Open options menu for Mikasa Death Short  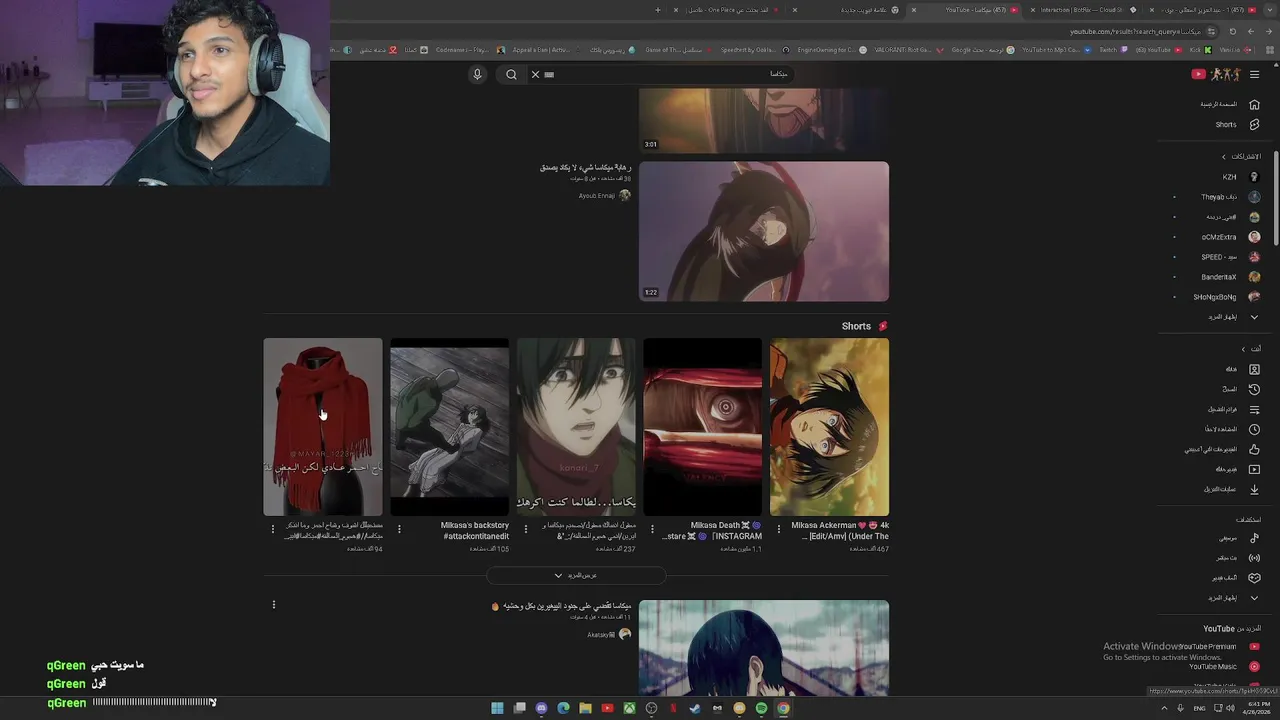(652, 529)
